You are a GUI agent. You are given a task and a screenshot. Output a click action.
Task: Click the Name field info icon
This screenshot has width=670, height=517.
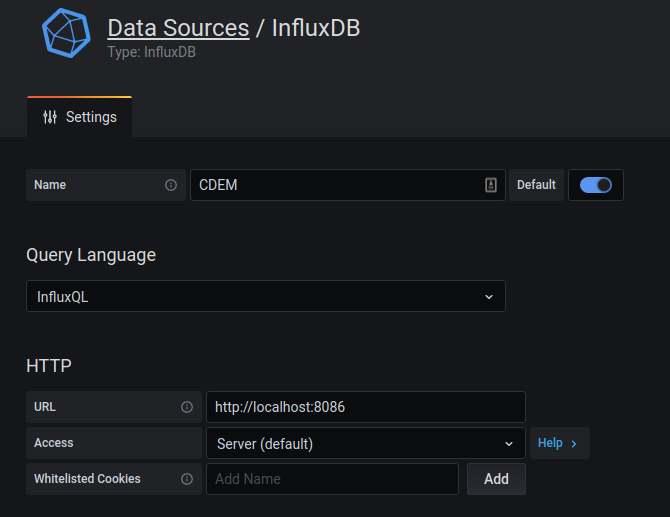point(171,185)
